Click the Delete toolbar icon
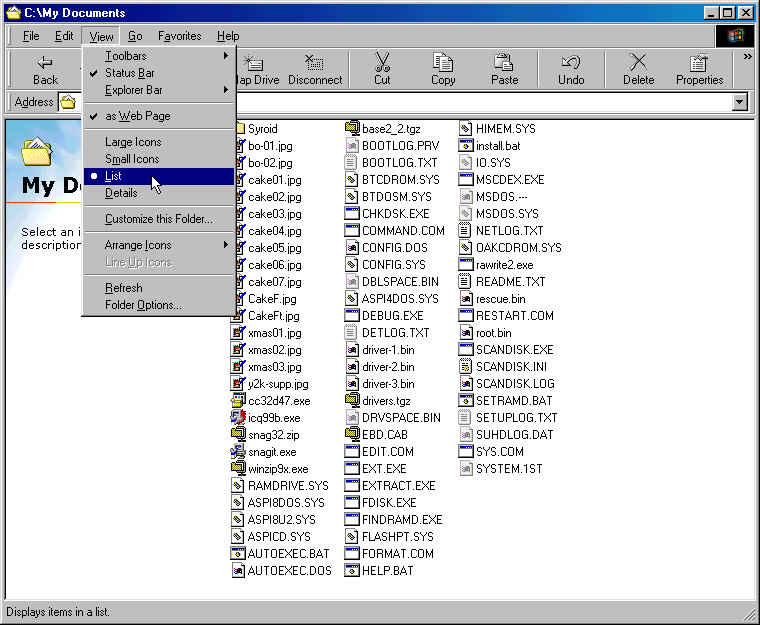 [x=638, y=69]
